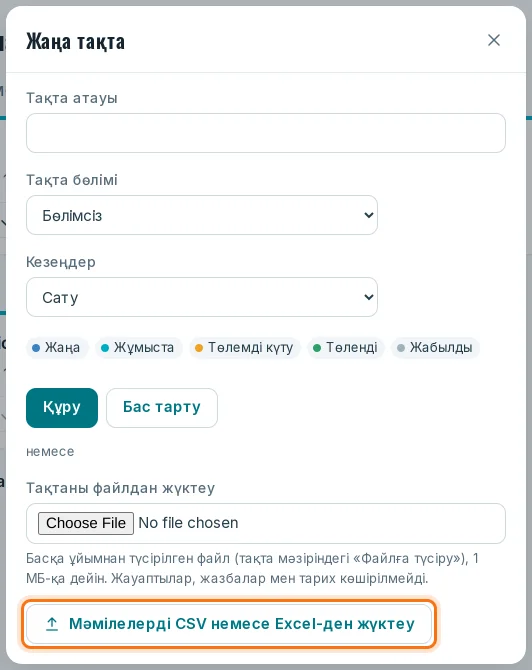Click the Құру button
The image size is (532, 670).
point(62,408)
